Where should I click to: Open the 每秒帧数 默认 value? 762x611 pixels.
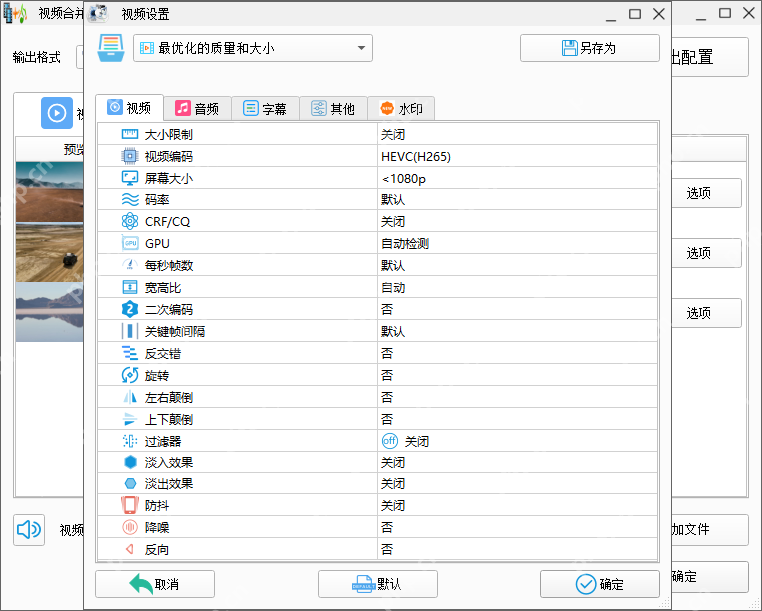[x=518, y=265]
